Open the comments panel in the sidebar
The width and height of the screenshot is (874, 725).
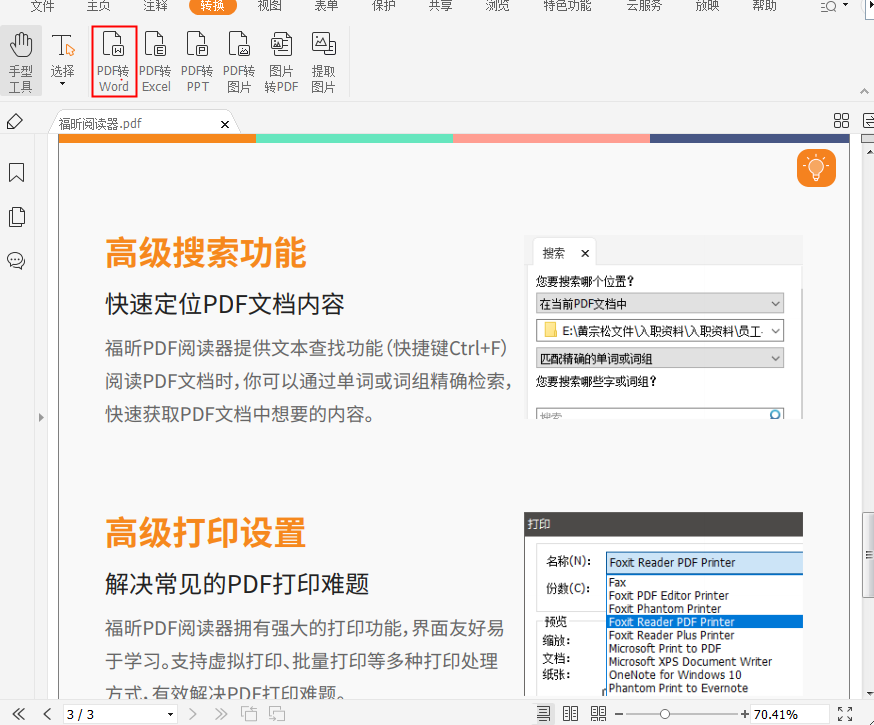pyautogui.click(x=15, y=261)
